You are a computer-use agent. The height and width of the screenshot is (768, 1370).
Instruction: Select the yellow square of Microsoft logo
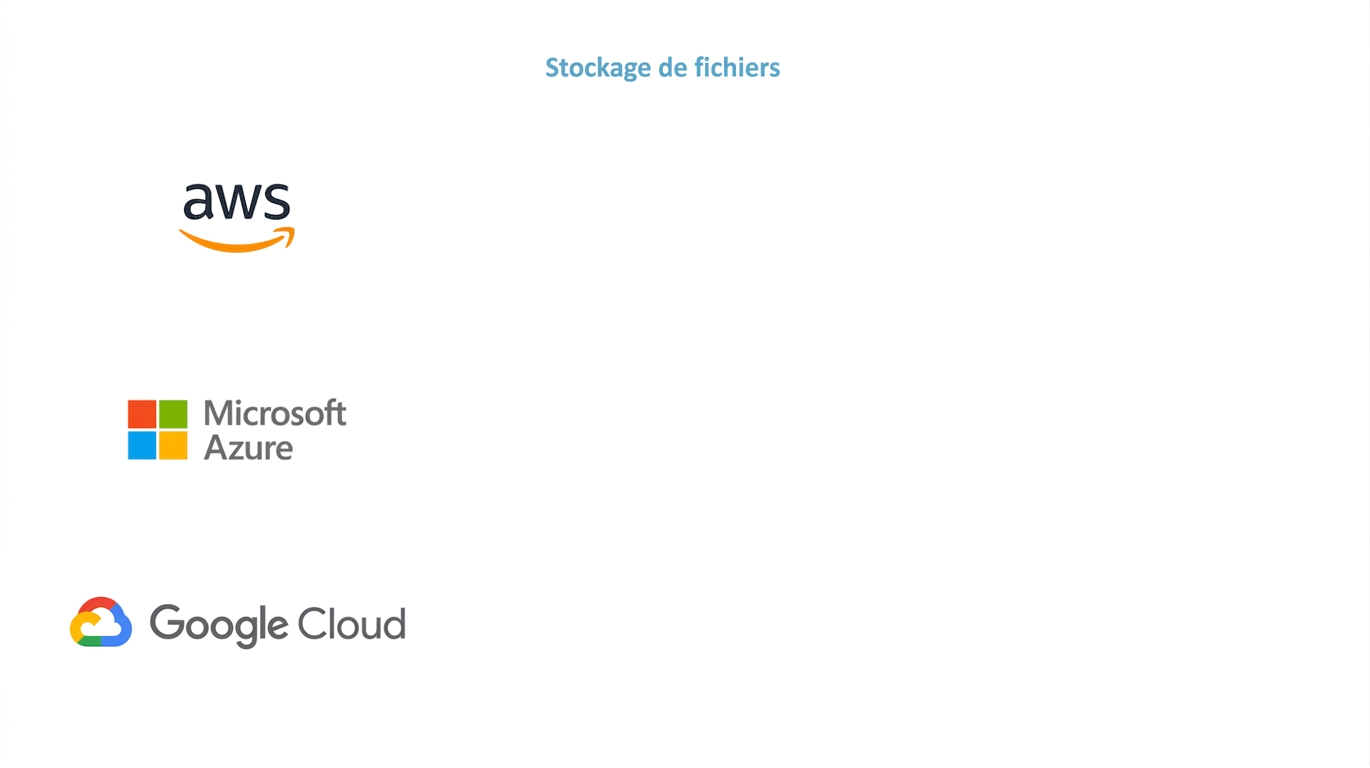173,445
